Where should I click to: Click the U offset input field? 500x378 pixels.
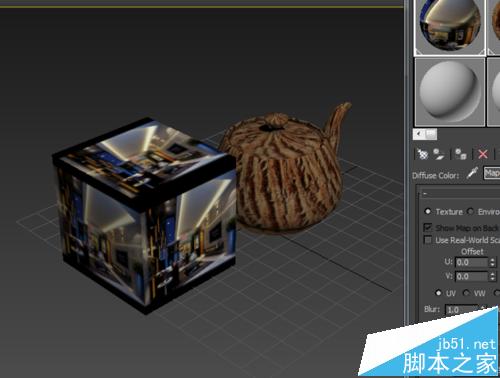tap(471, 262)
